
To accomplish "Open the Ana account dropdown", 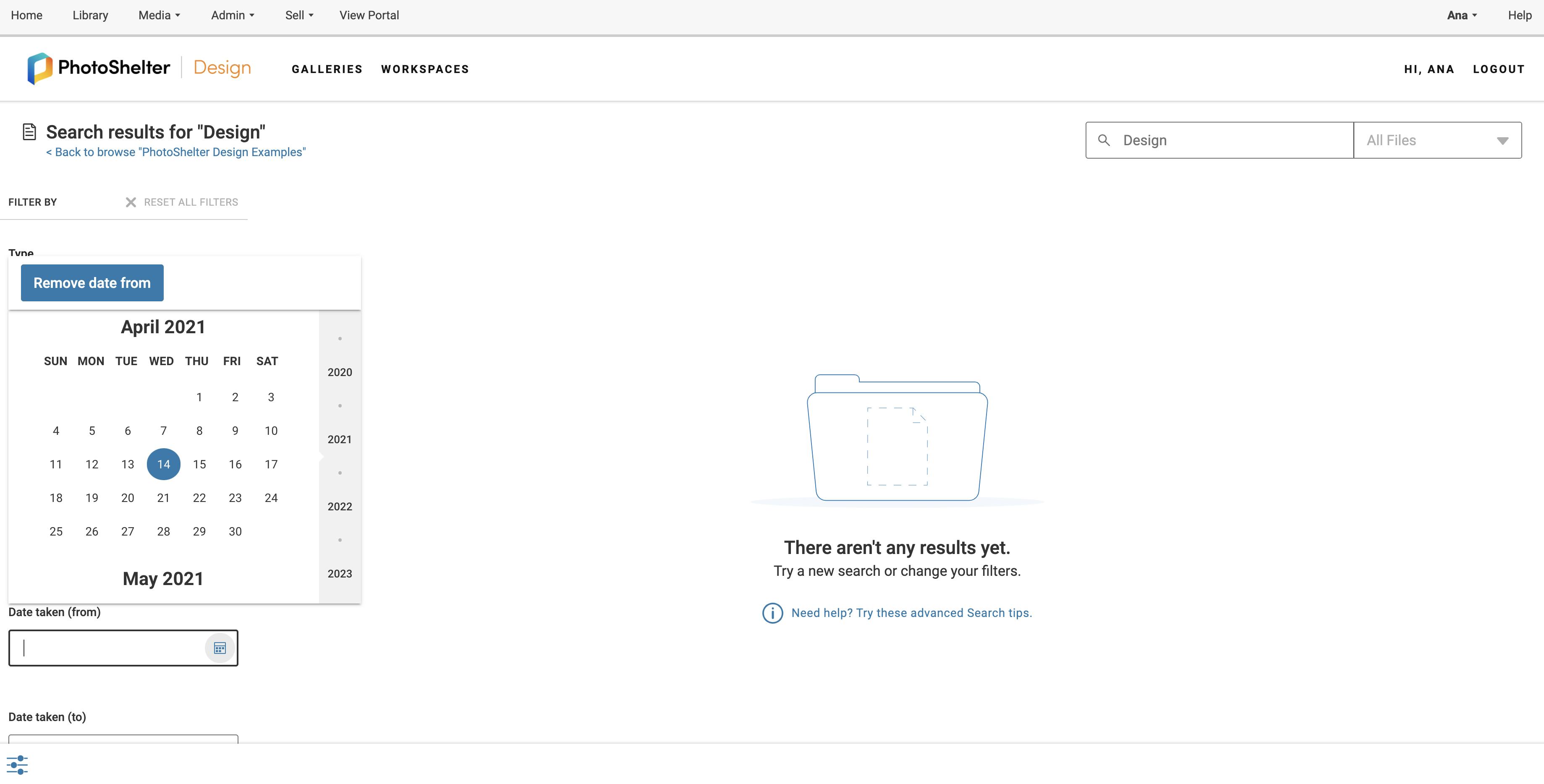I will point(1461,16).
